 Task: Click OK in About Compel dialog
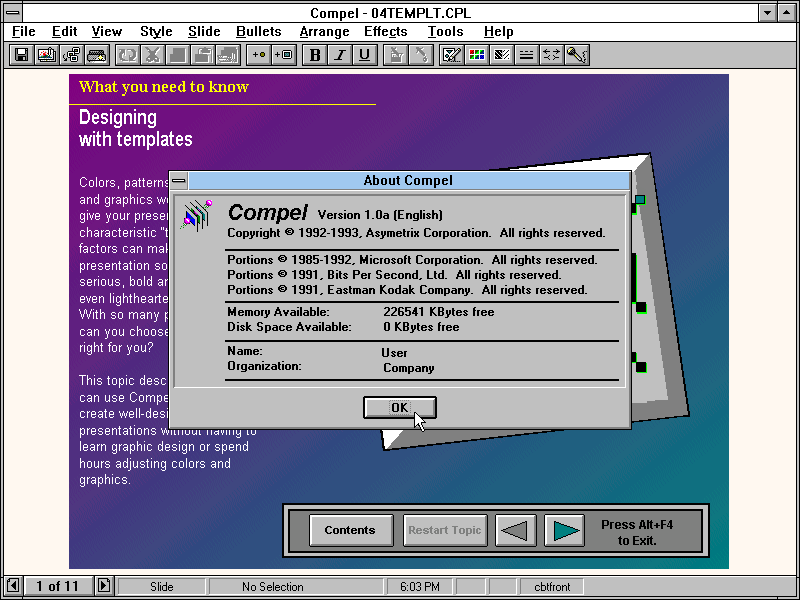point(399,408)
